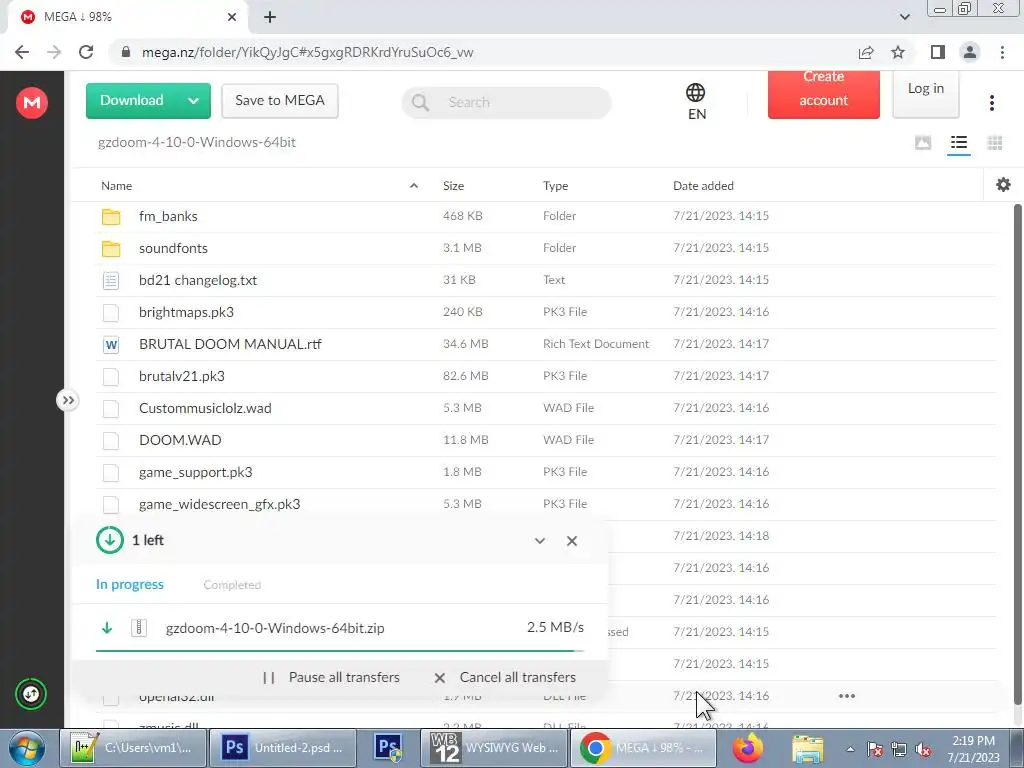1024x768 pixels.
Task: Select the bd21 changelog.txt file icon
Action: [111, 280]
